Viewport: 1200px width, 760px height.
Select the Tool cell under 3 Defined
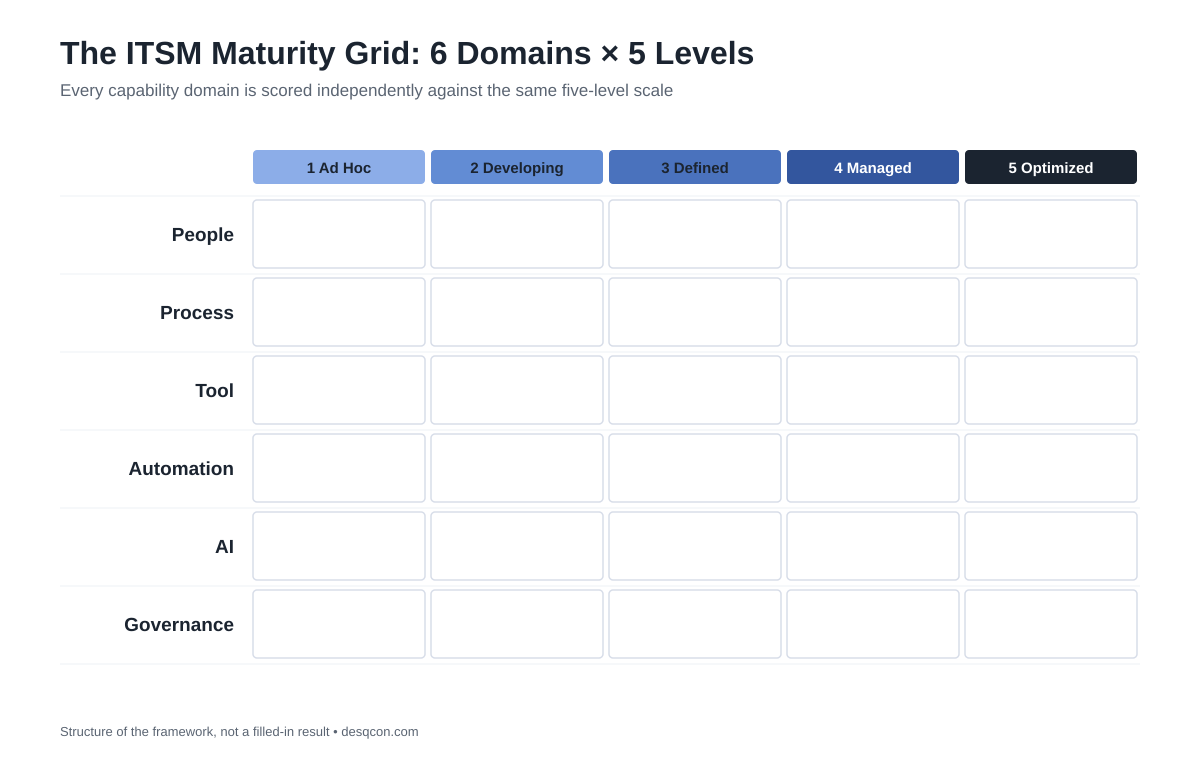point(695,390)
